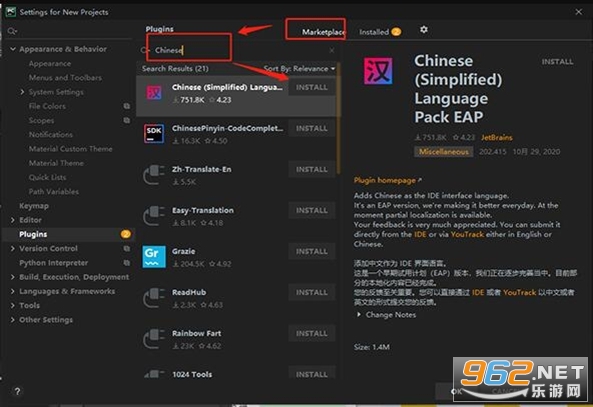Open the plugins settings gear icon
593x407 pixels.
424,30
